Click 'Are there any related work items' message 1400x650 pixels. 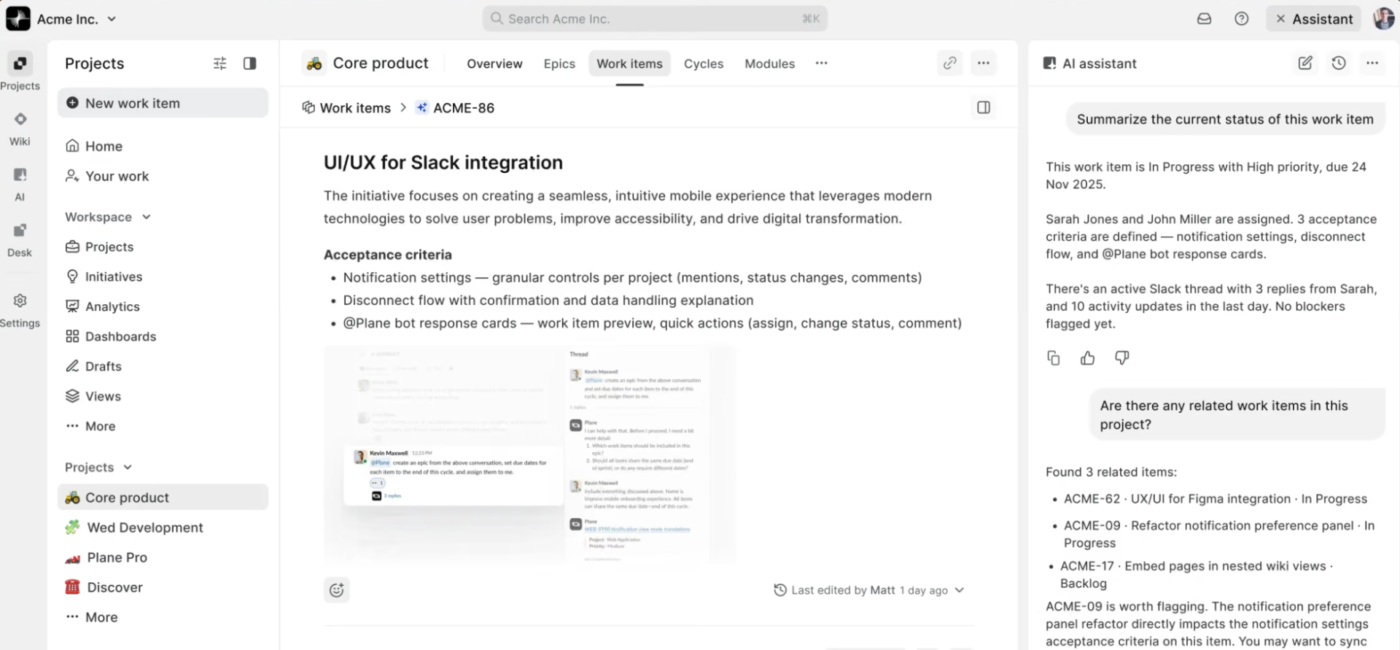tap(1236, 415)
